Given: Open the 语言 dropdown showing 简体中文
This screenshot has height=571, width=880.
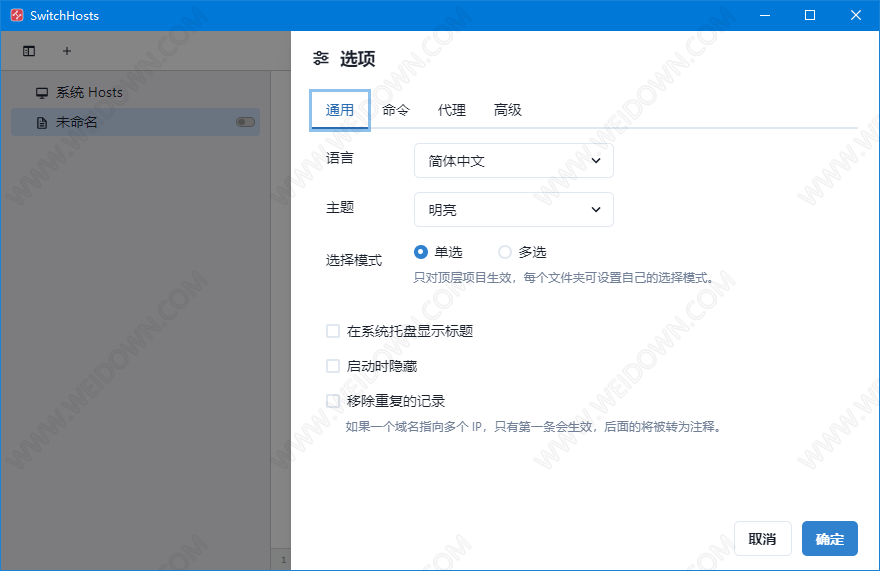Looking at the screenshot, I should (514, 161).
